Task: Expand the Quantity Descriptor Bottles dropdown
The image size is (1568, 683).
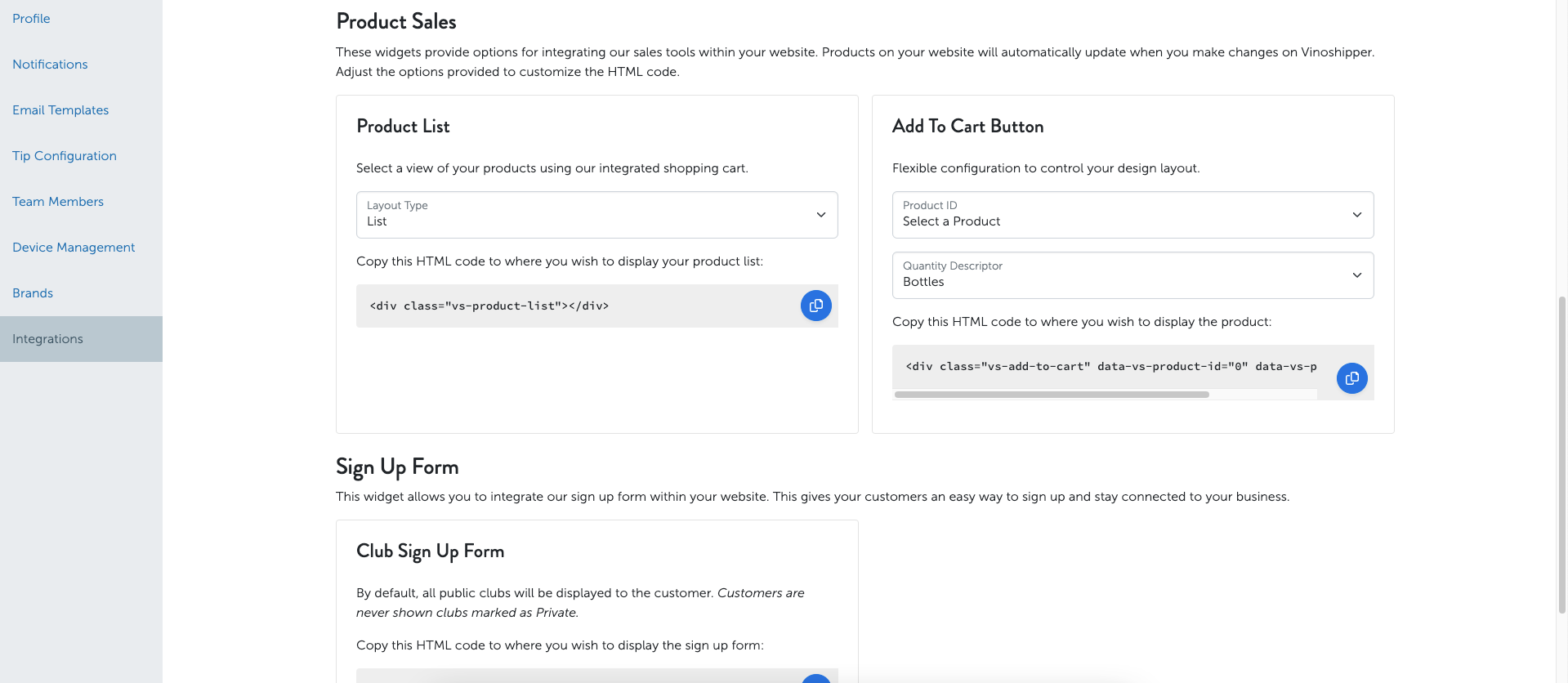Action: [x=1132, y=275]
